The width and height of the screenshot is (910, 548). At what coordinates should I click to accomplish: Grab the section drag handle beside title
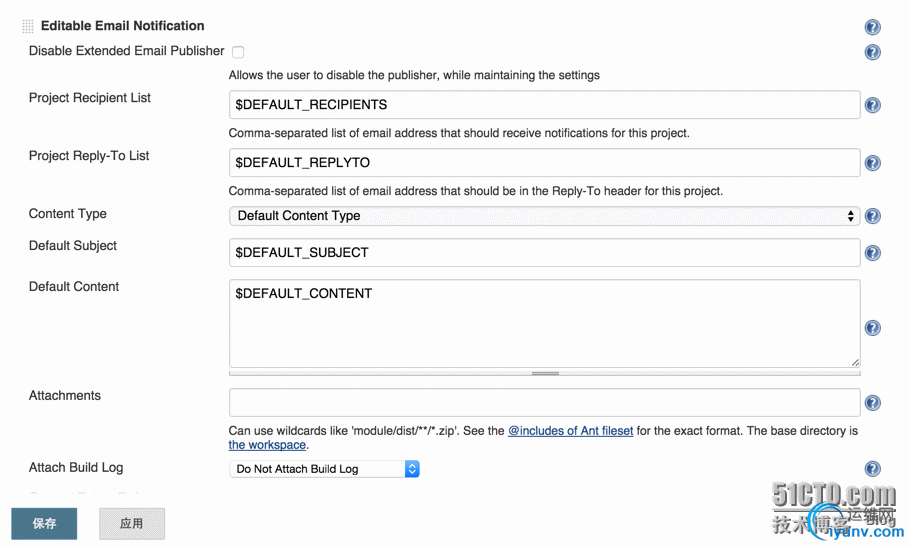pyautogui.click(x=28, y=26)
